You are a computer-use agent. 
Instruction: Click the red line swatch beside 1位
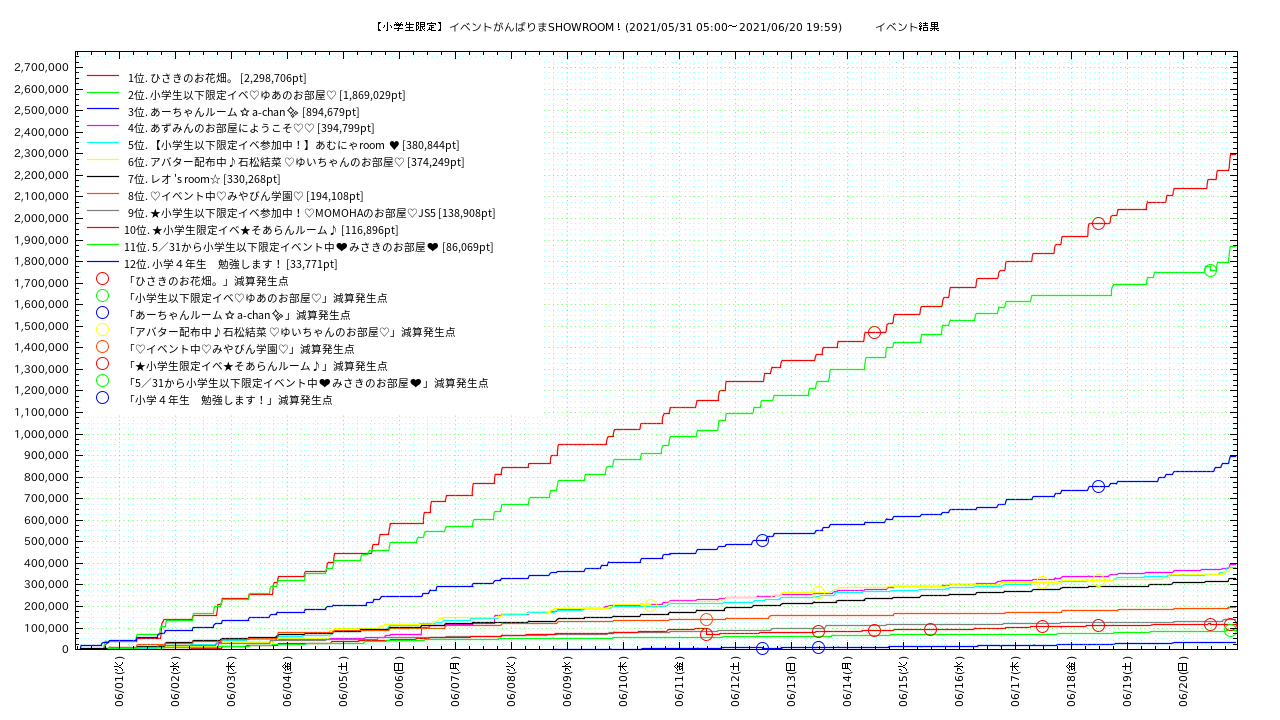tap(102, 76)
